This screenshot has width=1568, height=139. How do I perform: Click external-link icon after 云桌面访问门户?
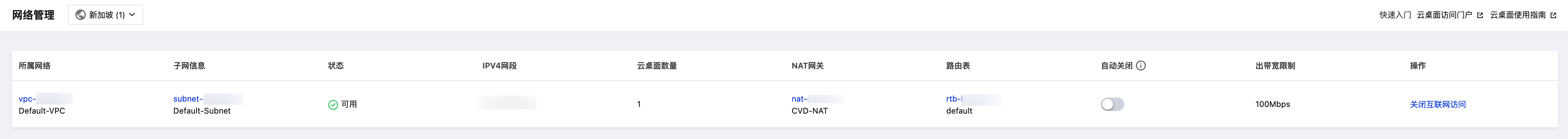point(1480,15)
